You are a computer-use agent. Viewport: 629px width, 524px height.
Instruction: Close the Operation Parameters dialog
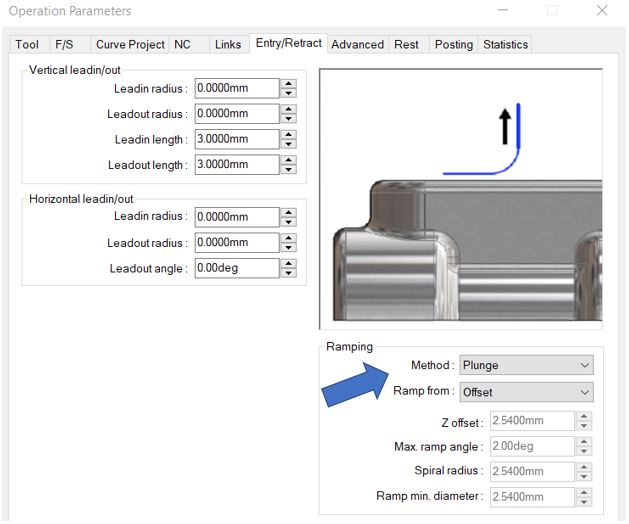pos(602,10)
